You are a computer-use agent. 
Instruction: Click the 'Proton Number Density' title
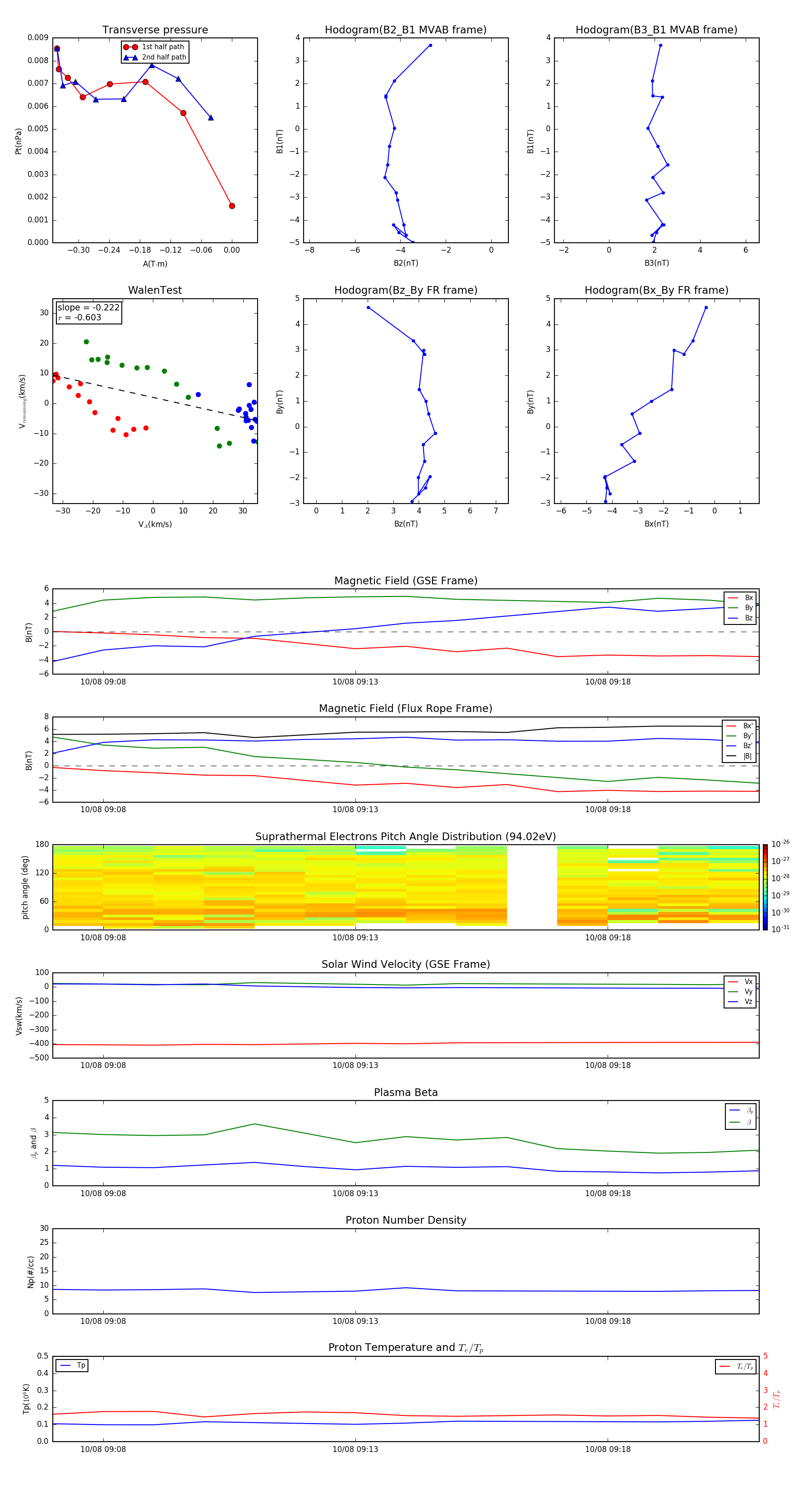click(x=406, y=1220)
